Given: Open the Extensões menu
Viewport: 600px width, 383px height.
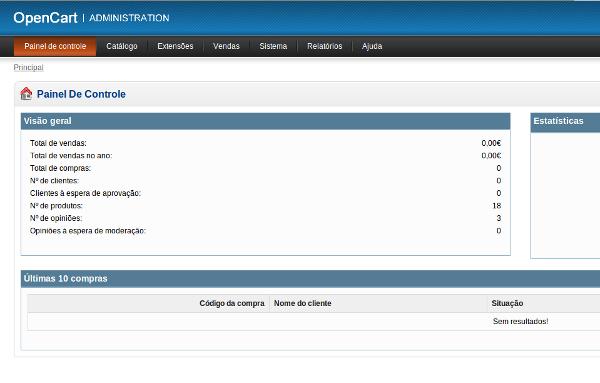Looking at the screenshot, I should (175, 46).
